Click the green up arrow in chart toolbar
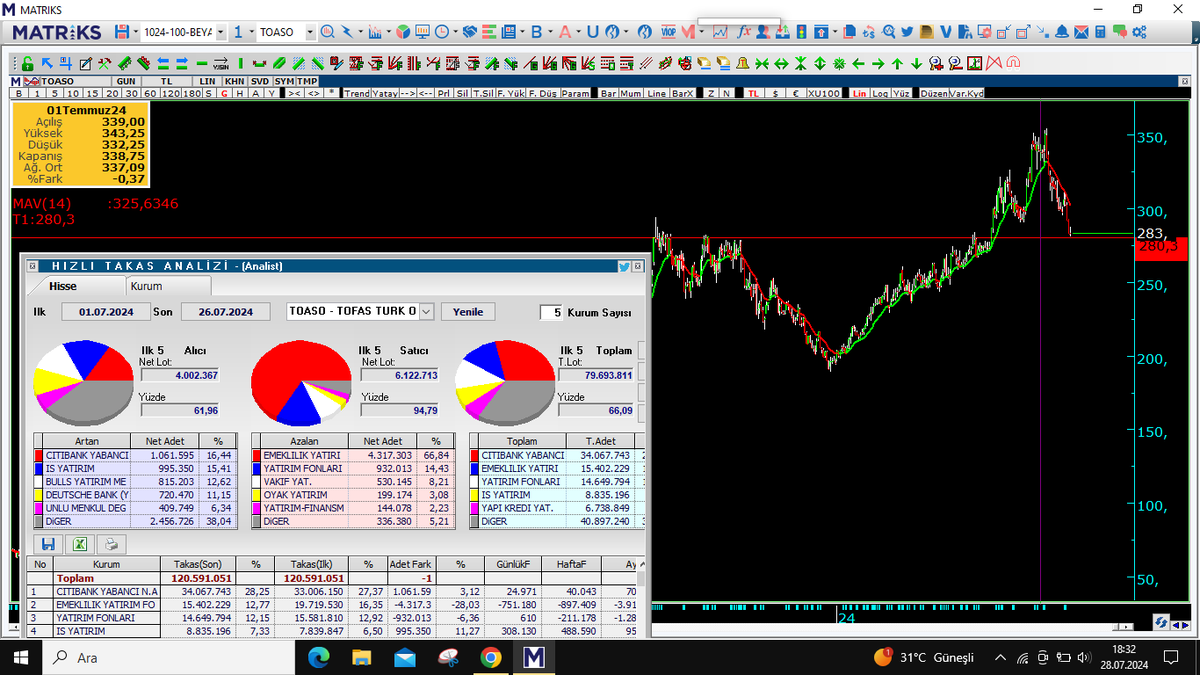The image size is (1200, 675). (897, 64)
